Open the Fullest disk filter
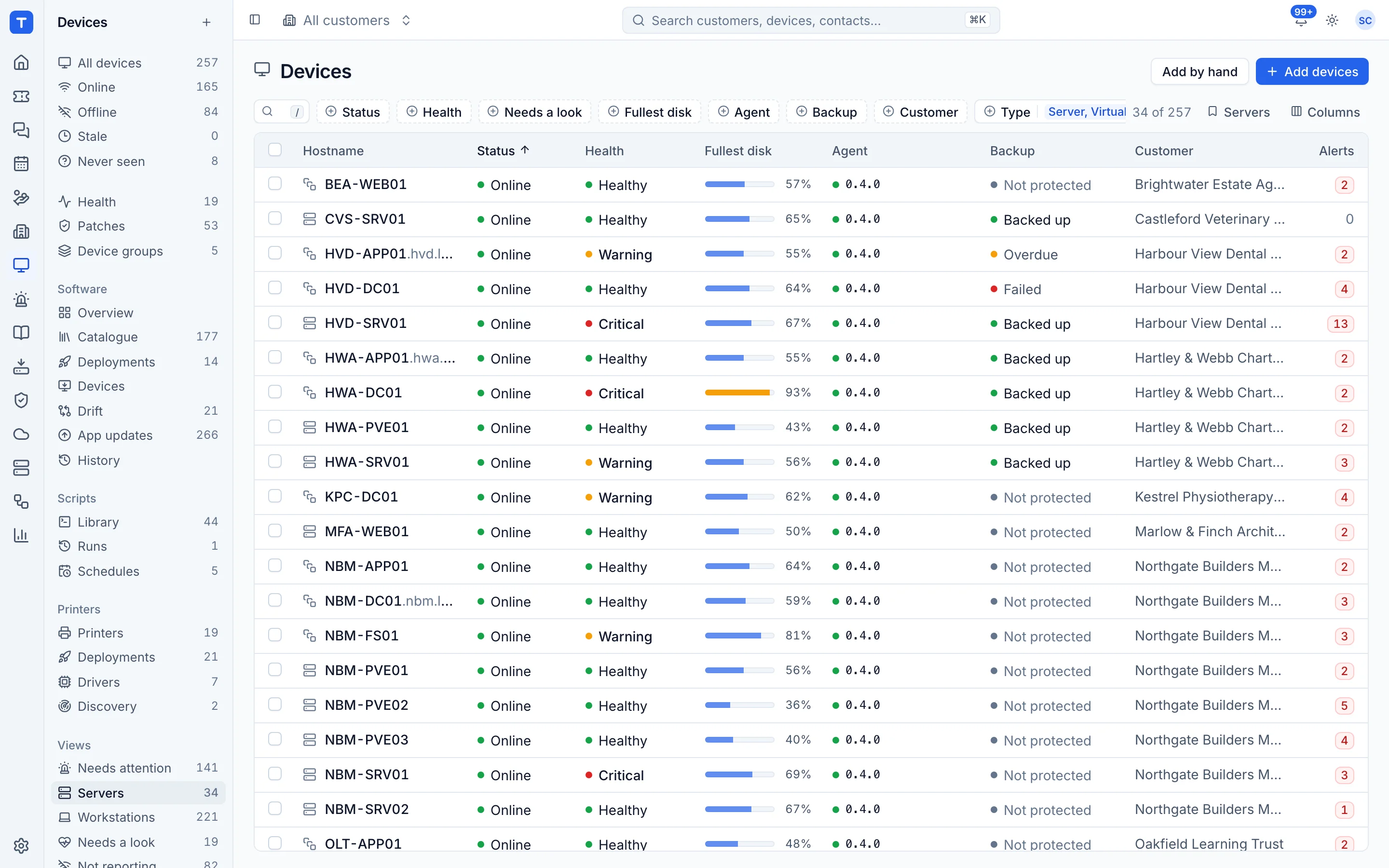This screenshot has width=1389, height=868. pos(650,112)
